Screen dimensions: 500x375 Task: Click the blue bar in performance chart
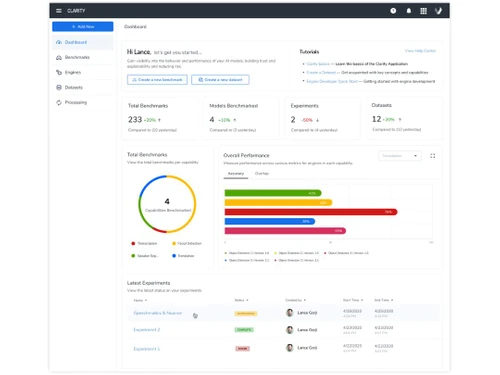click(x=270, y=221)
